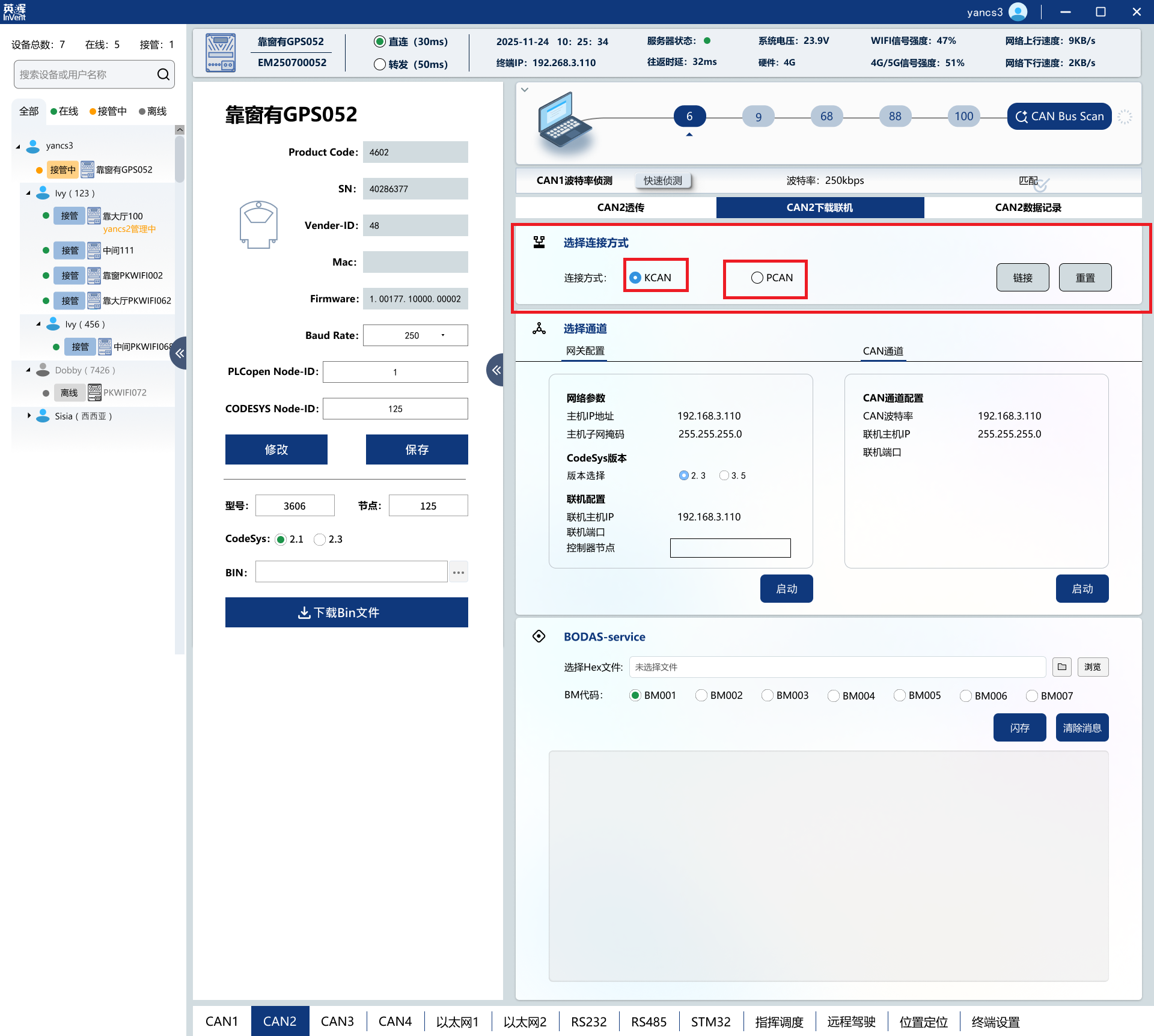This screenshot has width=1154, height=1036.
Task: Click the EM250700052 device header icon
Action: pyautogui.click(x=221, y=53)
